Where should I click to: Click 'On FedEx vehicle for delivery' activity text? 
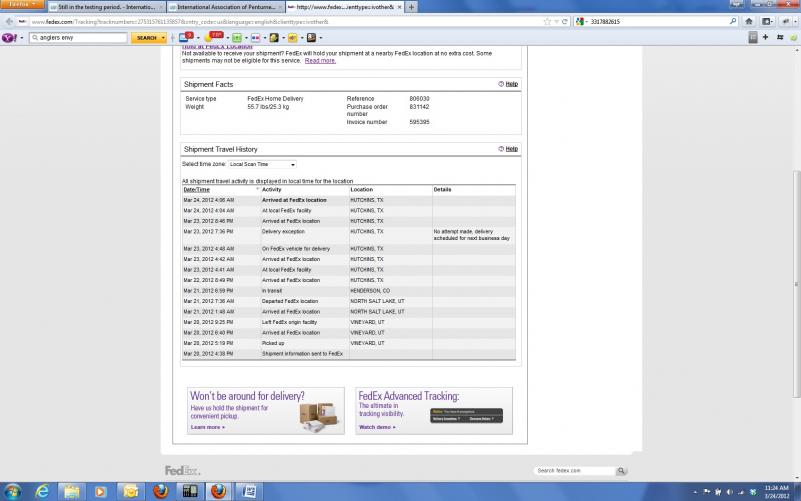[296, 249]
